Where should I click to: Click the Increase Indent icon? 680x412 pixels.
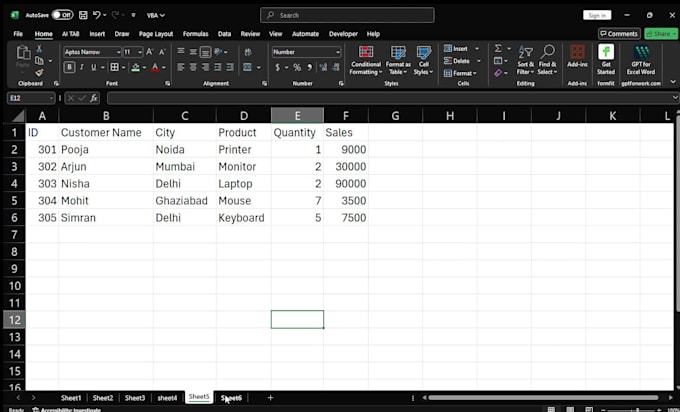tap(229, 67)
